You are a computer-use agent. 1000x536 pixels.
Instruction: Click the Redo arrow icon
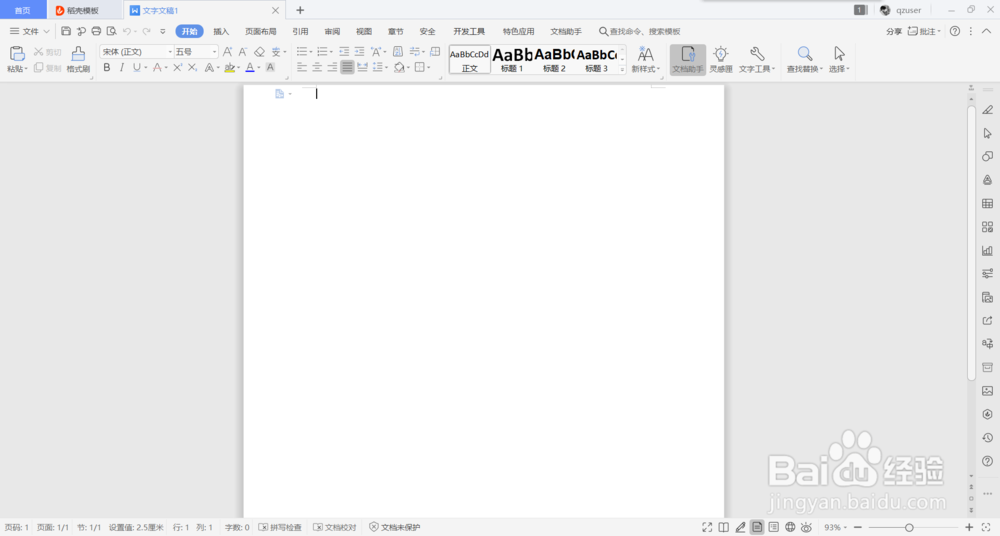146,31
